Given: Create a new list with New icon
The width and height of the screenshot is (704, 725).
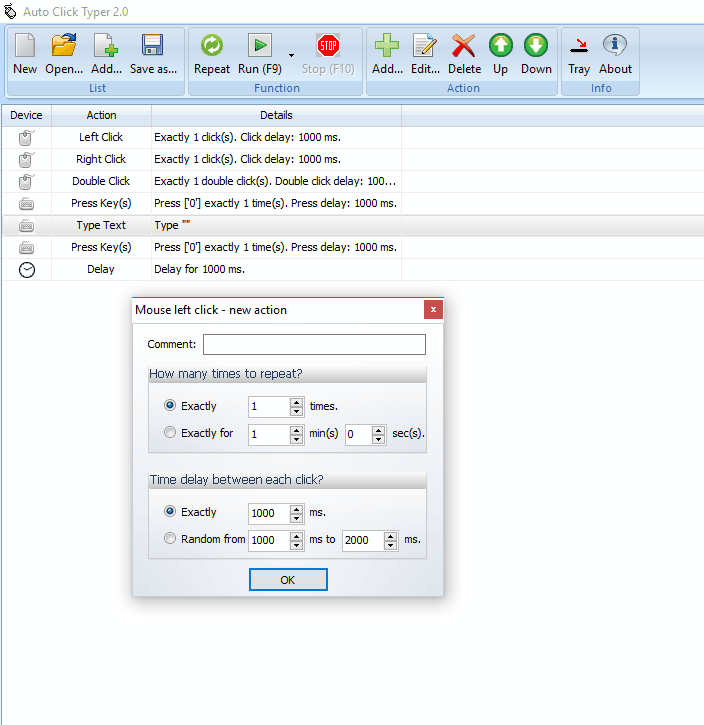Looking at the screenshot, I should (x=25, y=54).
